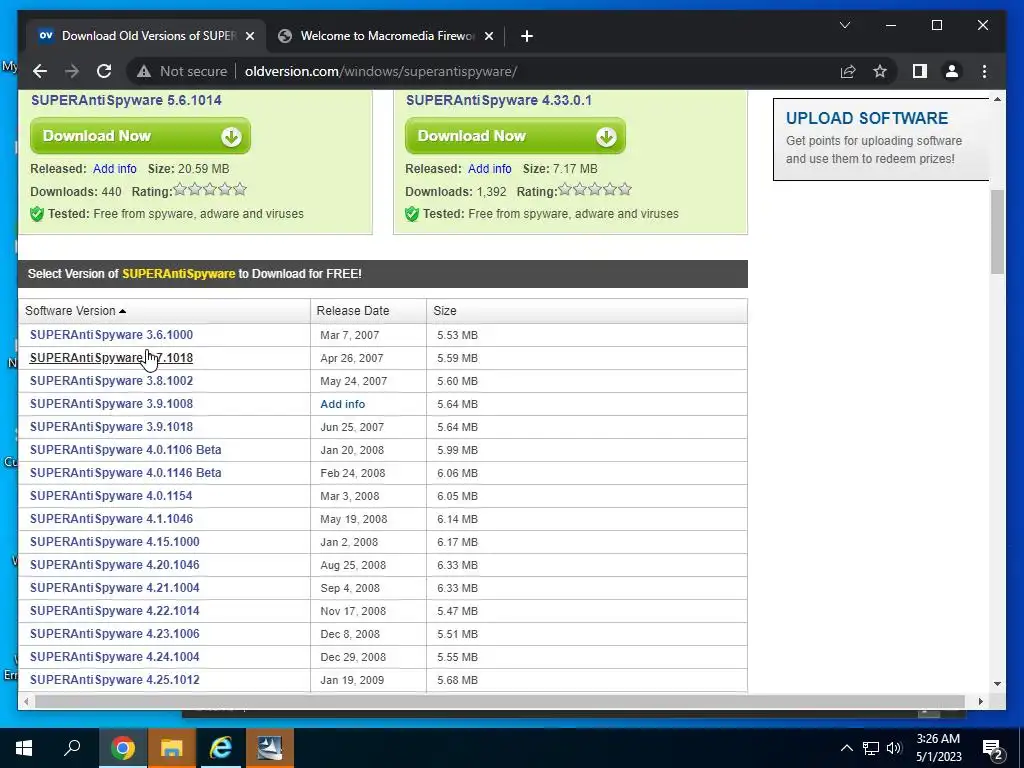
Task: Open SUPERAntiSpyware 4.20.1046 version
Action: (x=114, y=565)
